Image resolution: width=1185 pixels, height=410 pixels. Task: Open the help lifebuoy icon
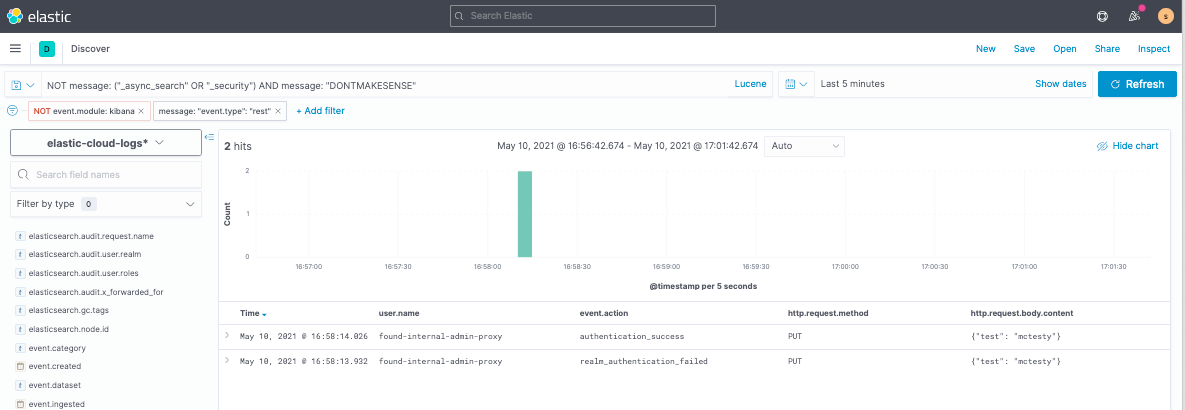1102,16
